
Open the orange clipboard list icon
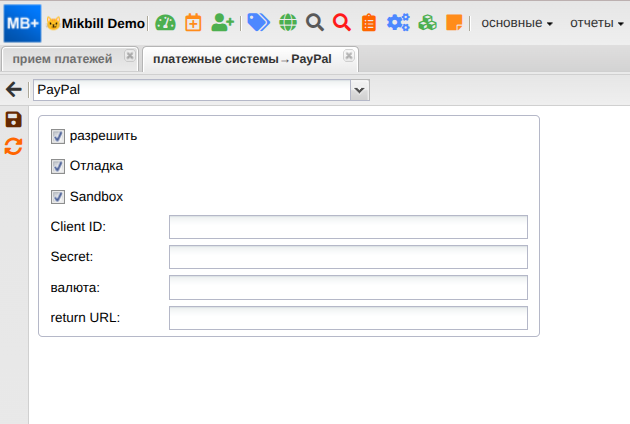pos(369,23)
